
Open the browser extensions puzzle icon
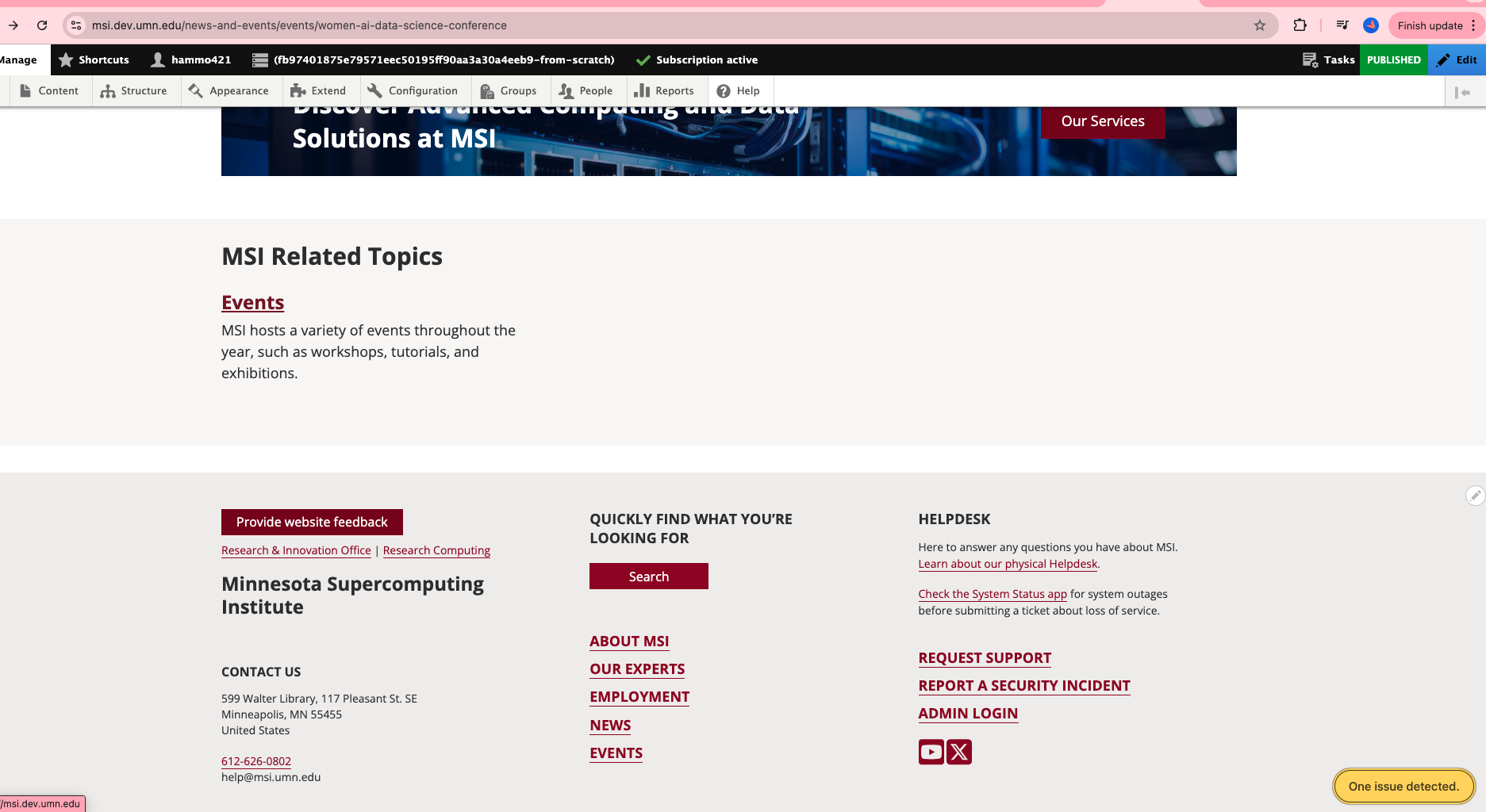tap(1300, 25)
